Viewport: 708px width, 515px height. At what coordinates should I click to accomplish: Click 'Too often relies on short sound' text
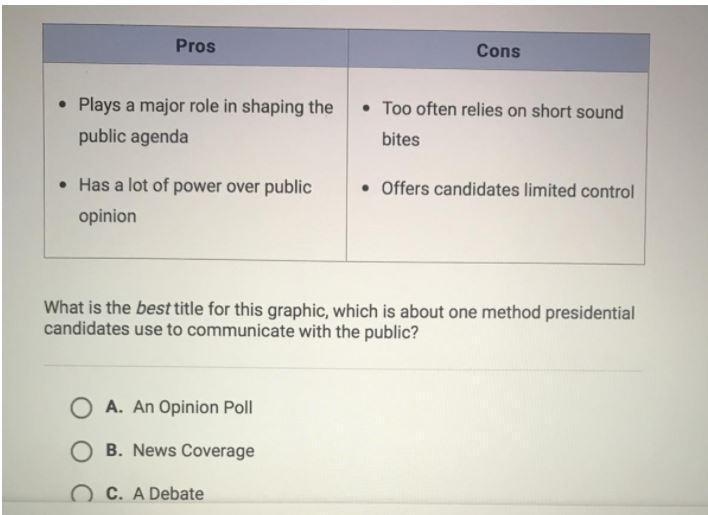pyautogui.click(x=503, y=111)
